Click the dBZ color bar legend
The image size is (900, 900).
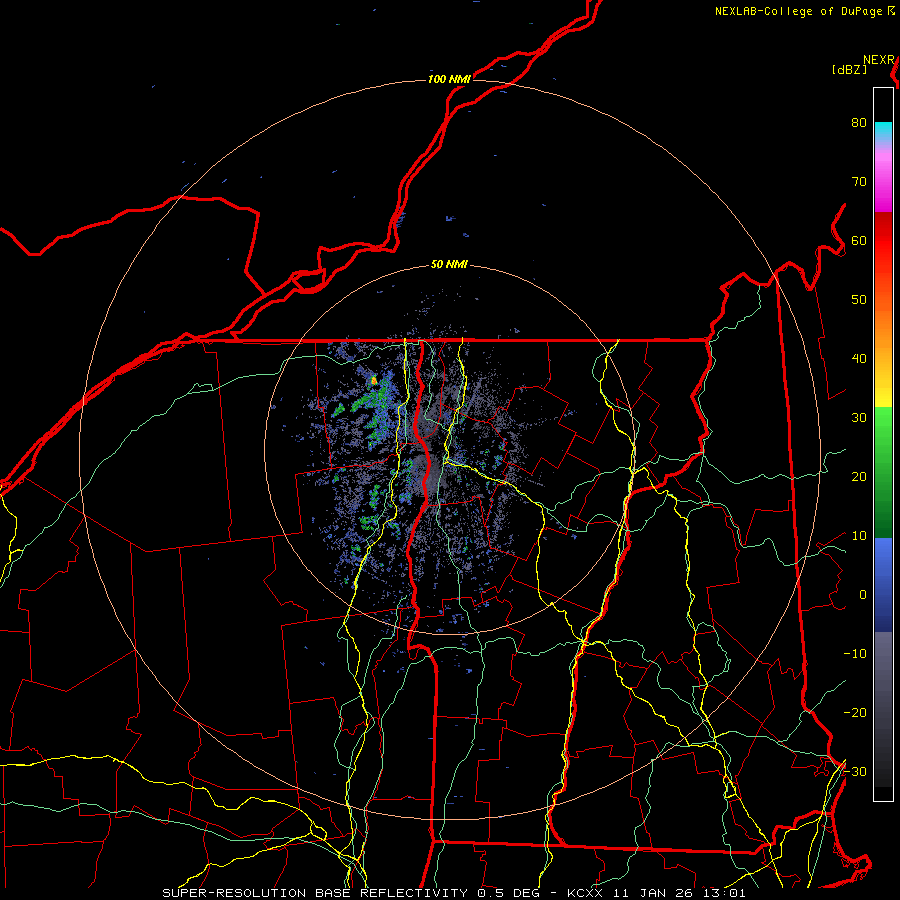(883, 444)
